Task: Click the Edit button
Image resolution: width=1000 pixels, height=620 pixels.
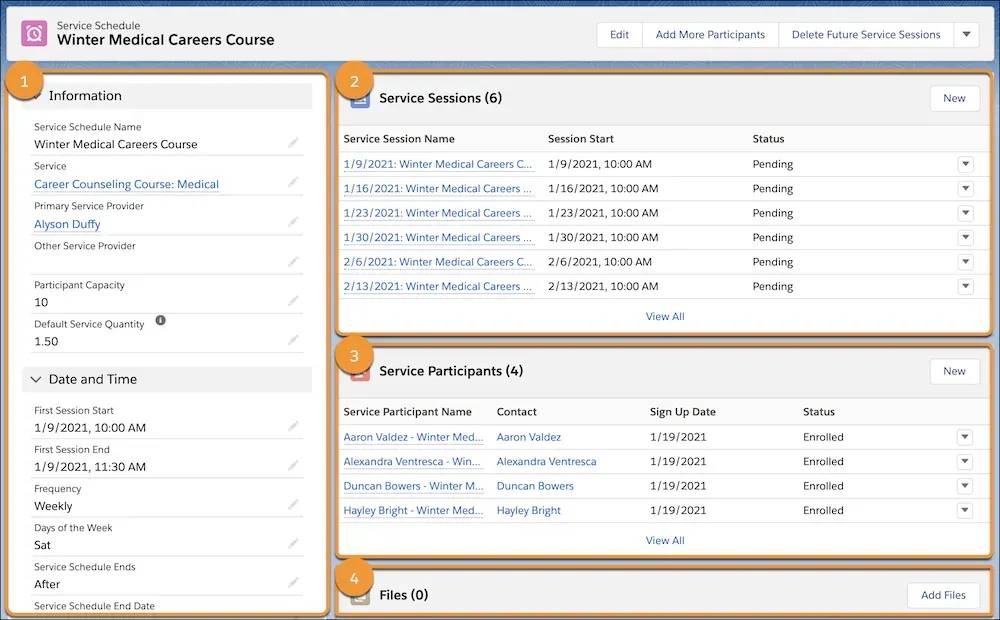Action: point(619,33)
